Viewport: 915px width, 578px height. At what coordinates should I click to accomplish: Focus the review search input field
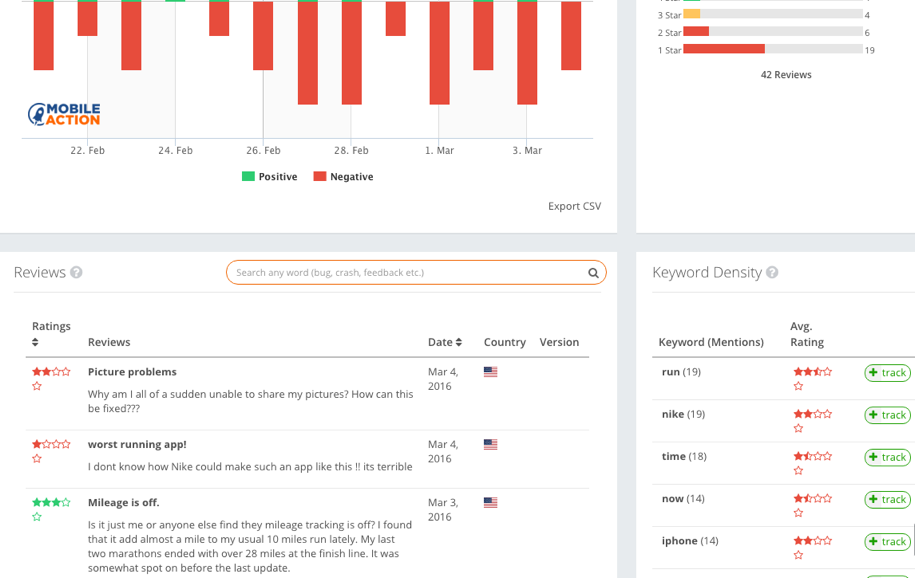coord(408,273)
